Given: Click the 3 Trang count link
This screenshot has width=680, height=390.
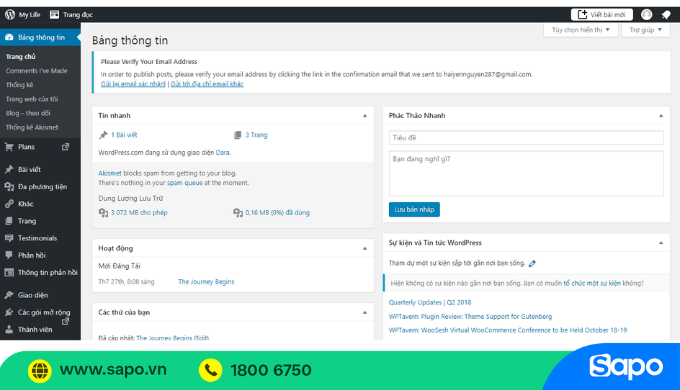Looking at the screenshot, I should click(x=256, y=135).
